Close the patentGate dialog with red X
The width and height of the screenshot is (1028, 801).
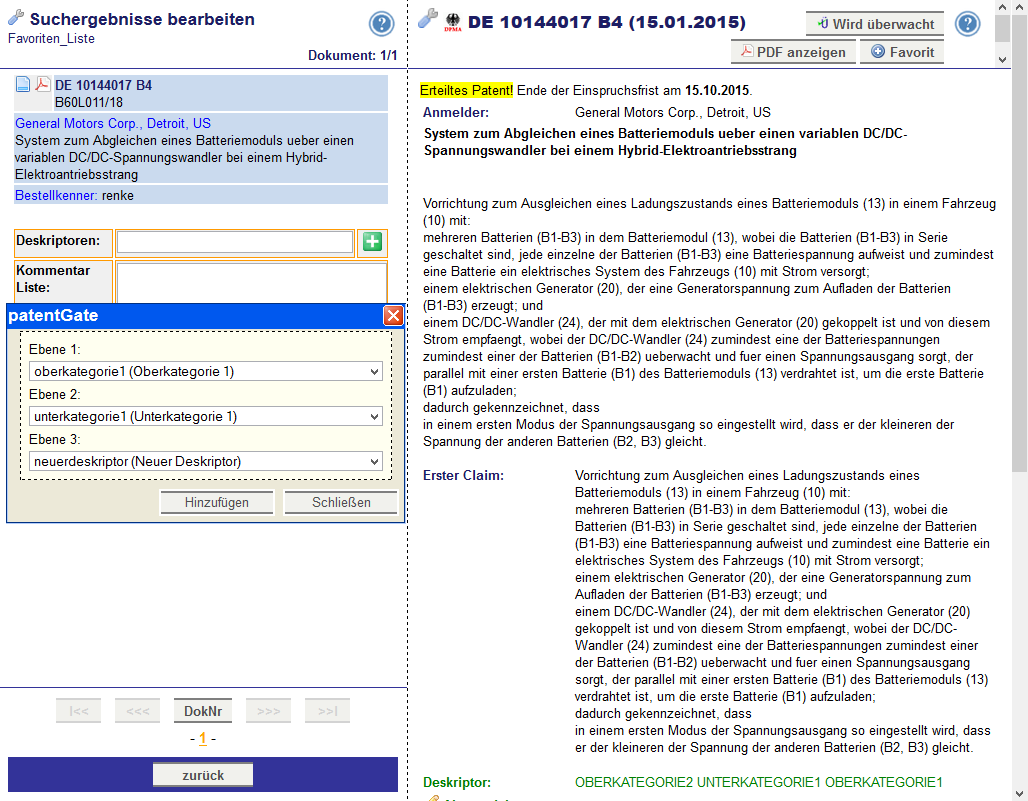pyautogui.click(x=393, y=316)
